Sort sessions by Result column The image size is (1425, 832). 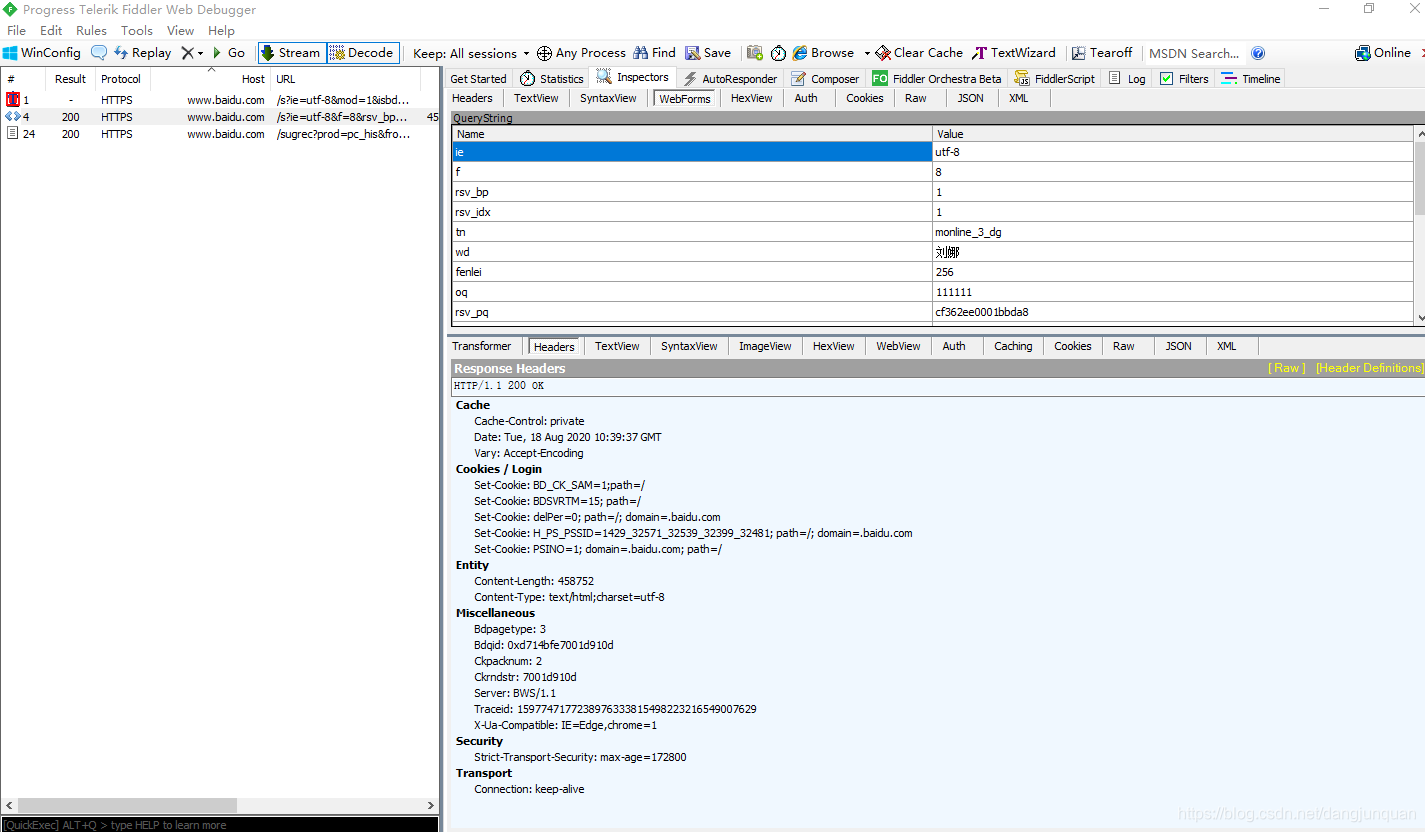click(x=70, y=79)
